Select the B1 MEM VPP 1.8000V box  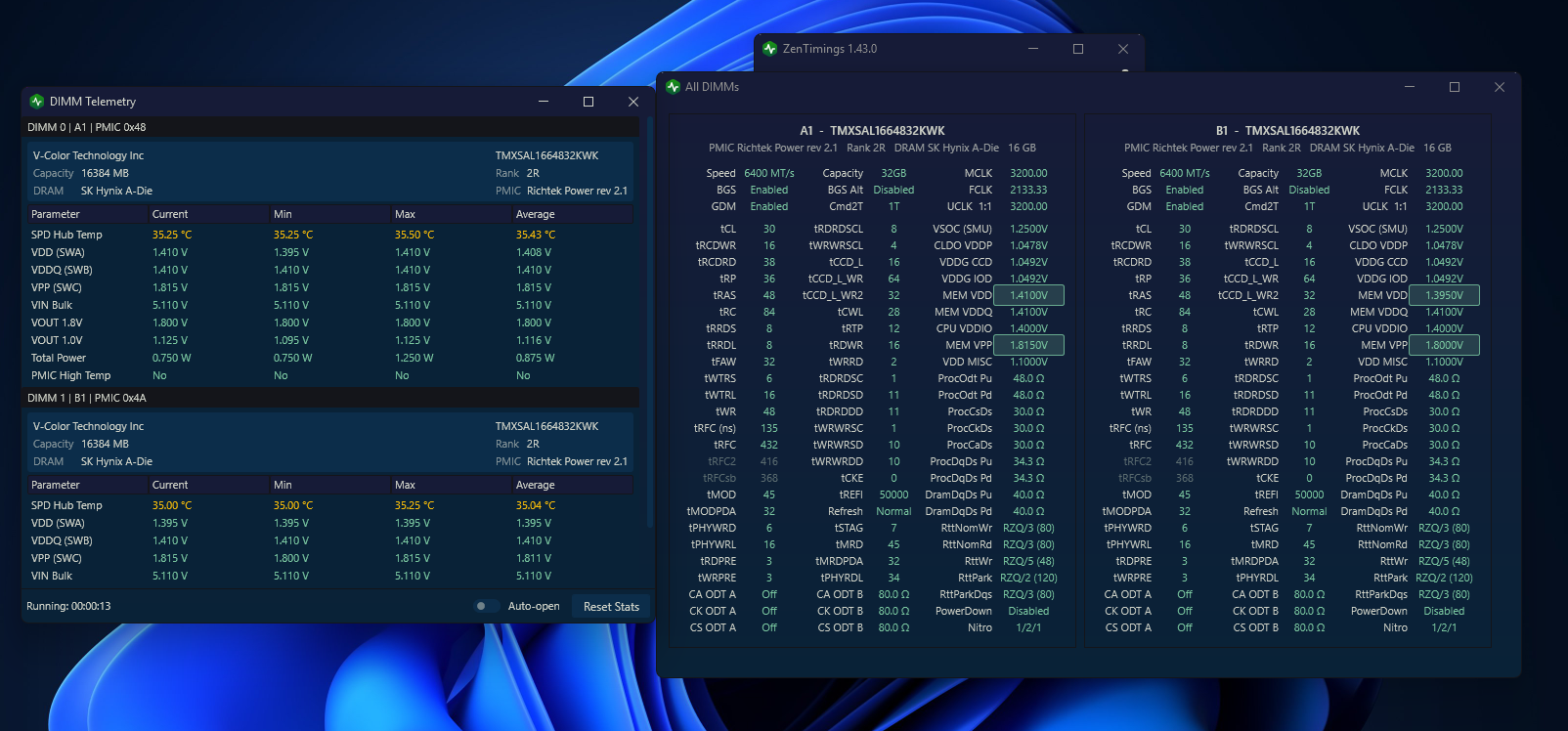tap(1444, 345)
